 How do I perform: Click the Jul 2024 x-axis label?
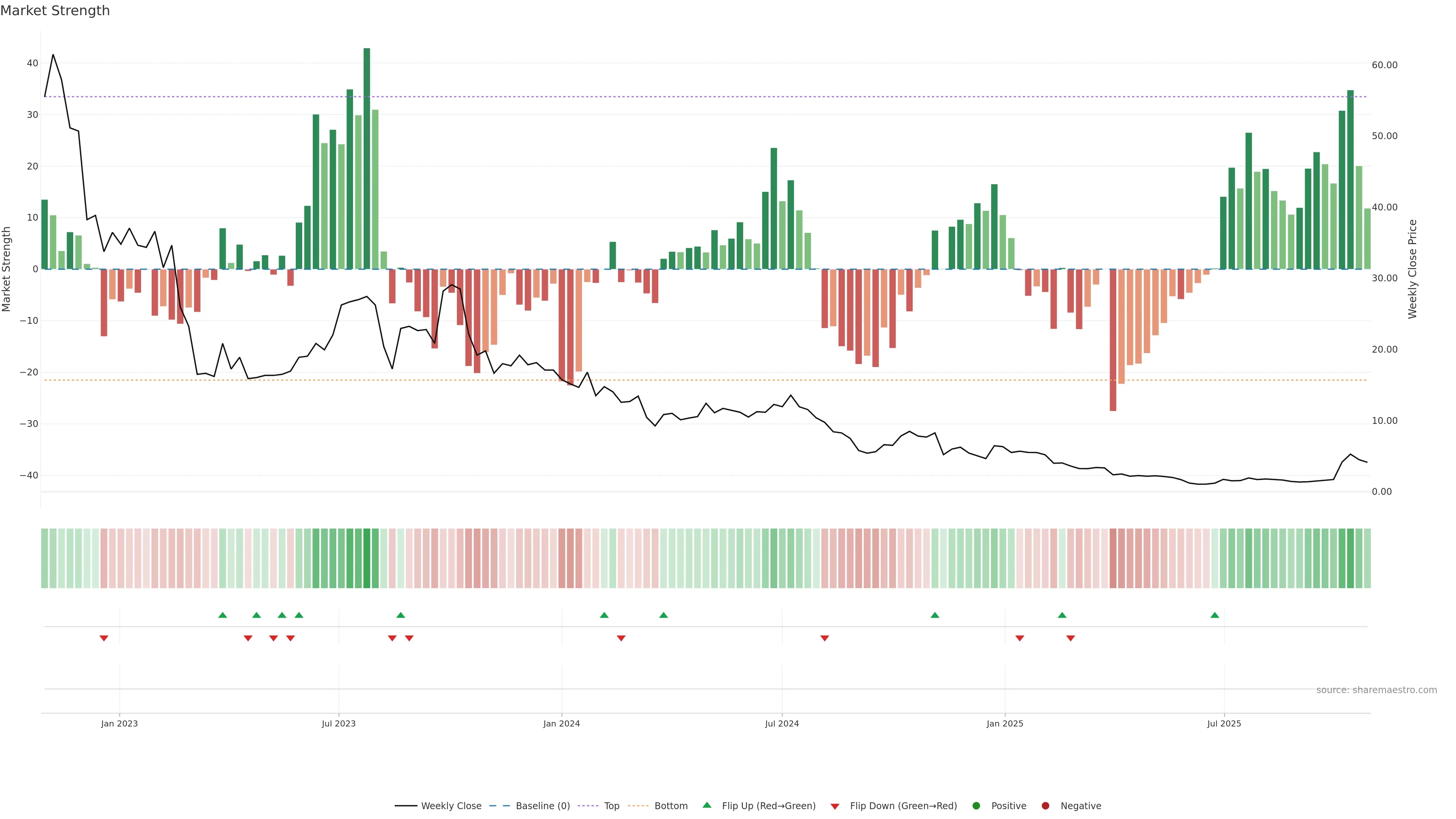click(782, 723)
